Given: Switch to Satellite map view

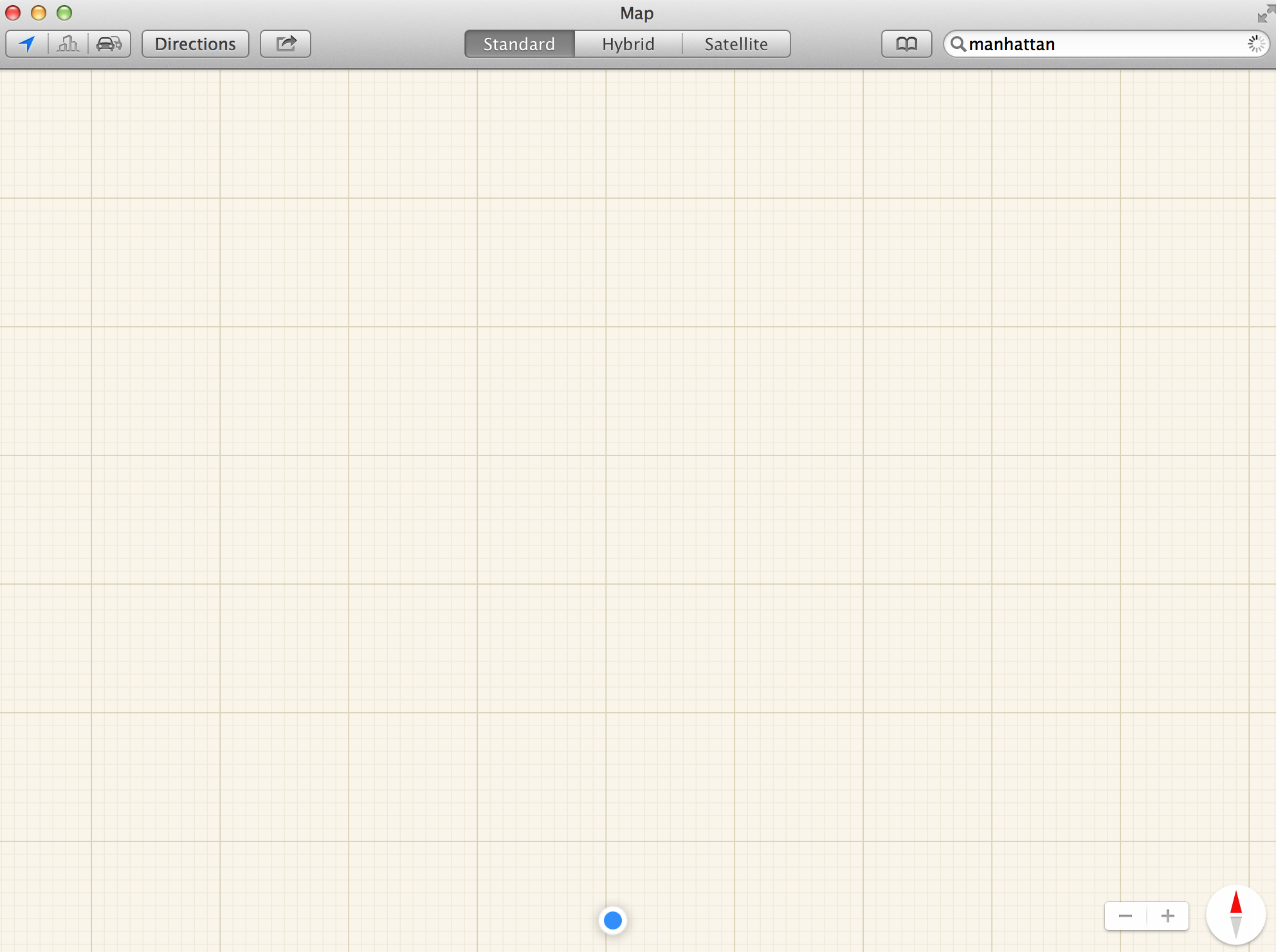Looking at the screenshot, I should click(x=736, y=44).
